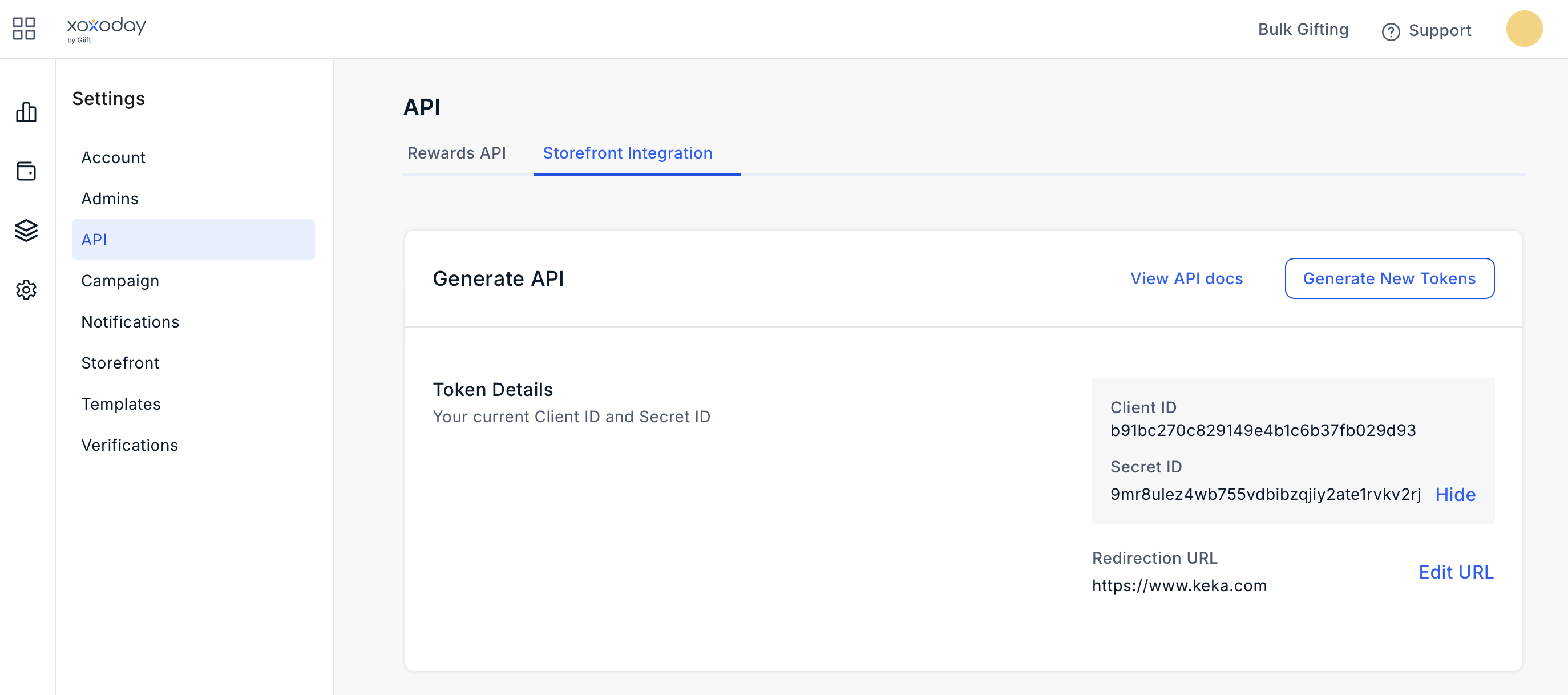
Task: Open the Verifications settings section
Action: (130, 446)
